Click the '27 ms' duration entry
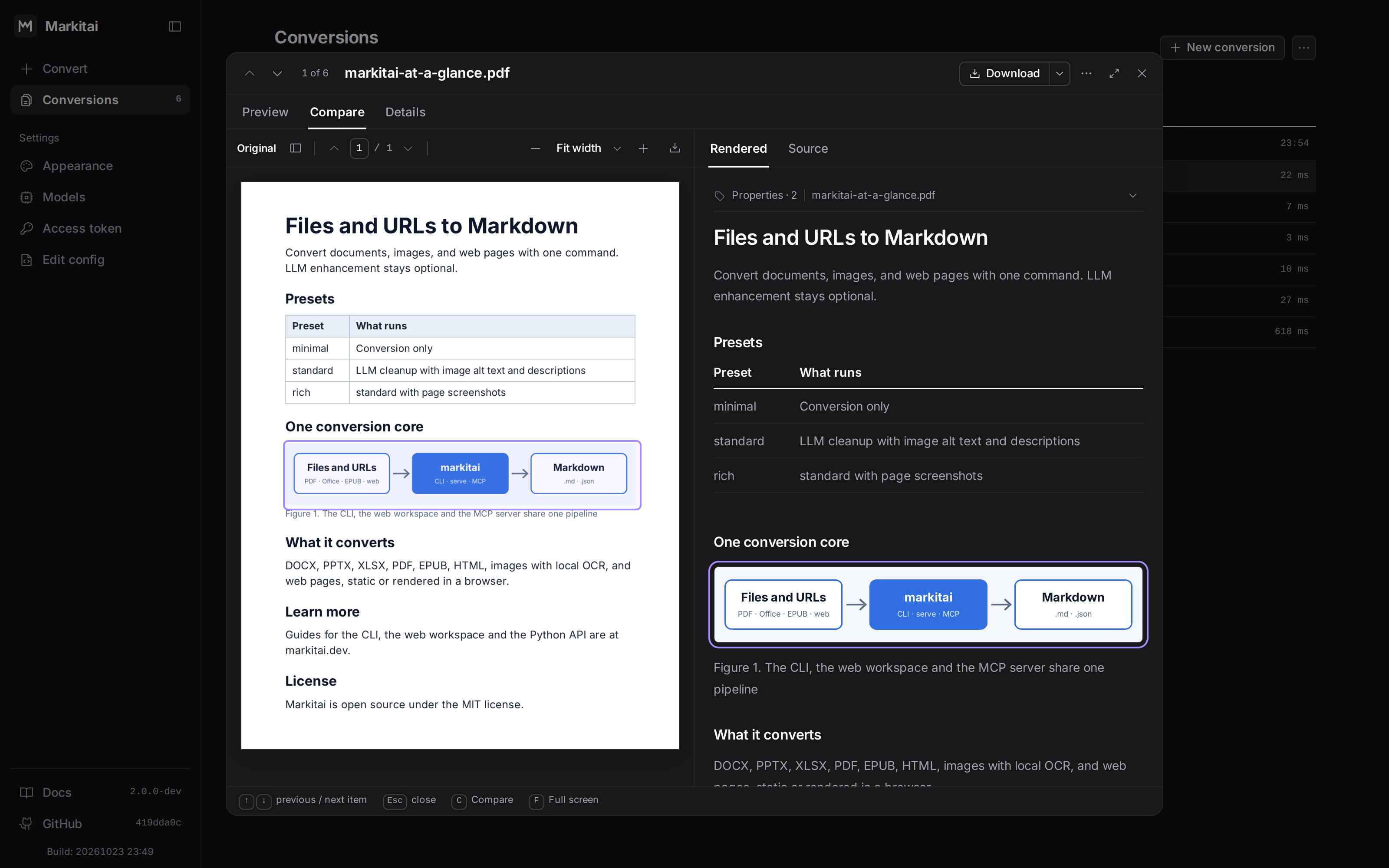1389x868 pixels. pyautogui.click(x=1294, y=300)
